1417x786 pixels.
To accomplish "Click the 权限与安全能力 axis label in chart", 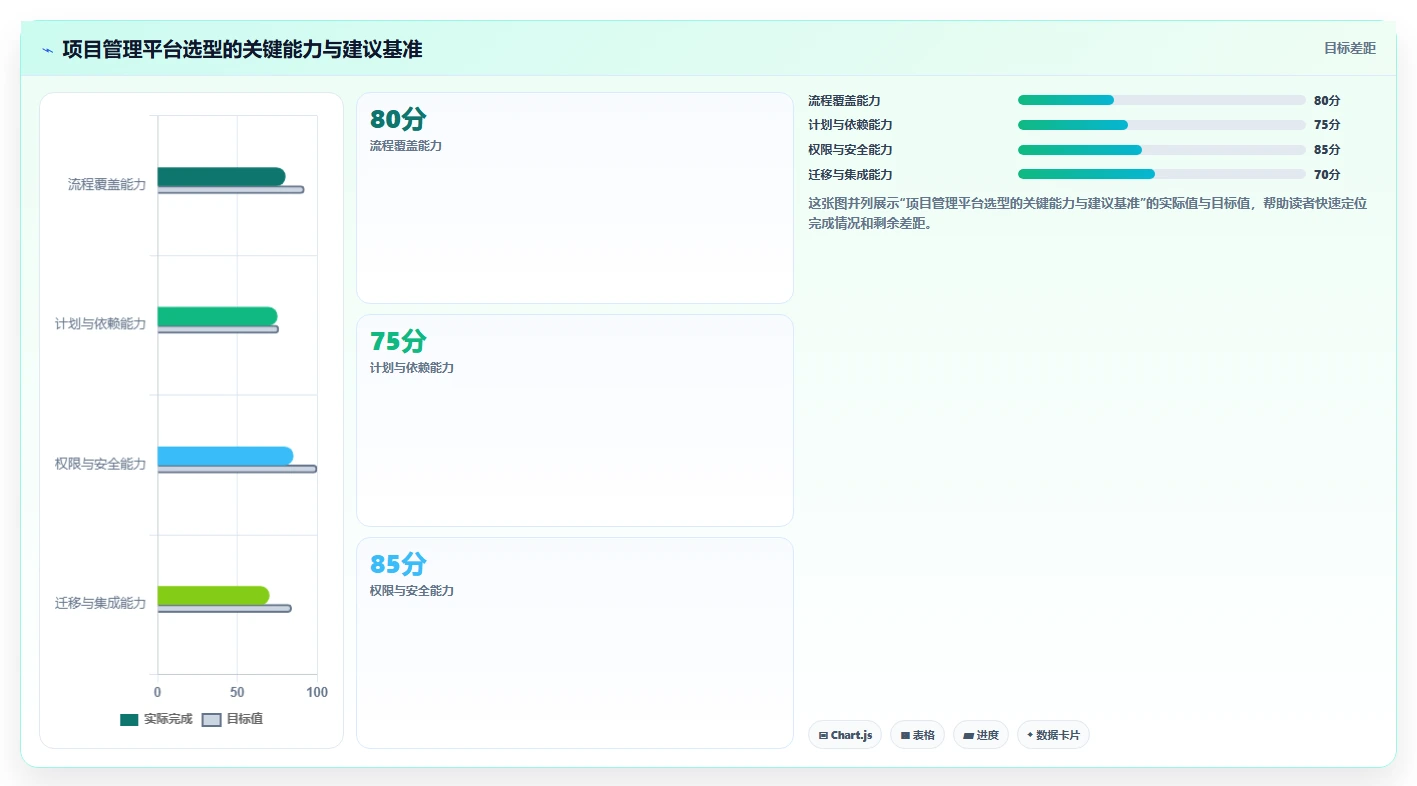I will [101, 464].
